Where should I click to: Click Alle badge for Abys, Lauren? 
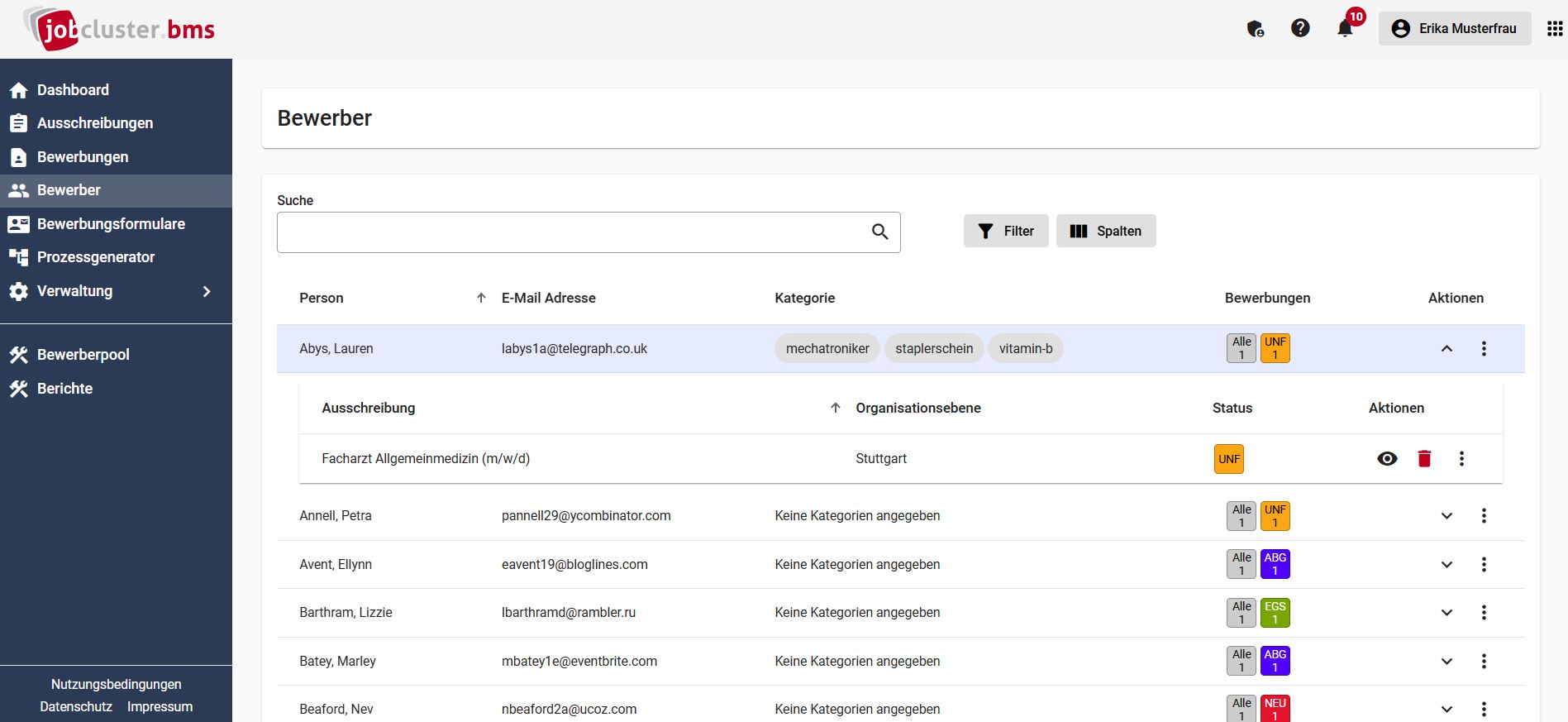click(x=1242, y=348)
